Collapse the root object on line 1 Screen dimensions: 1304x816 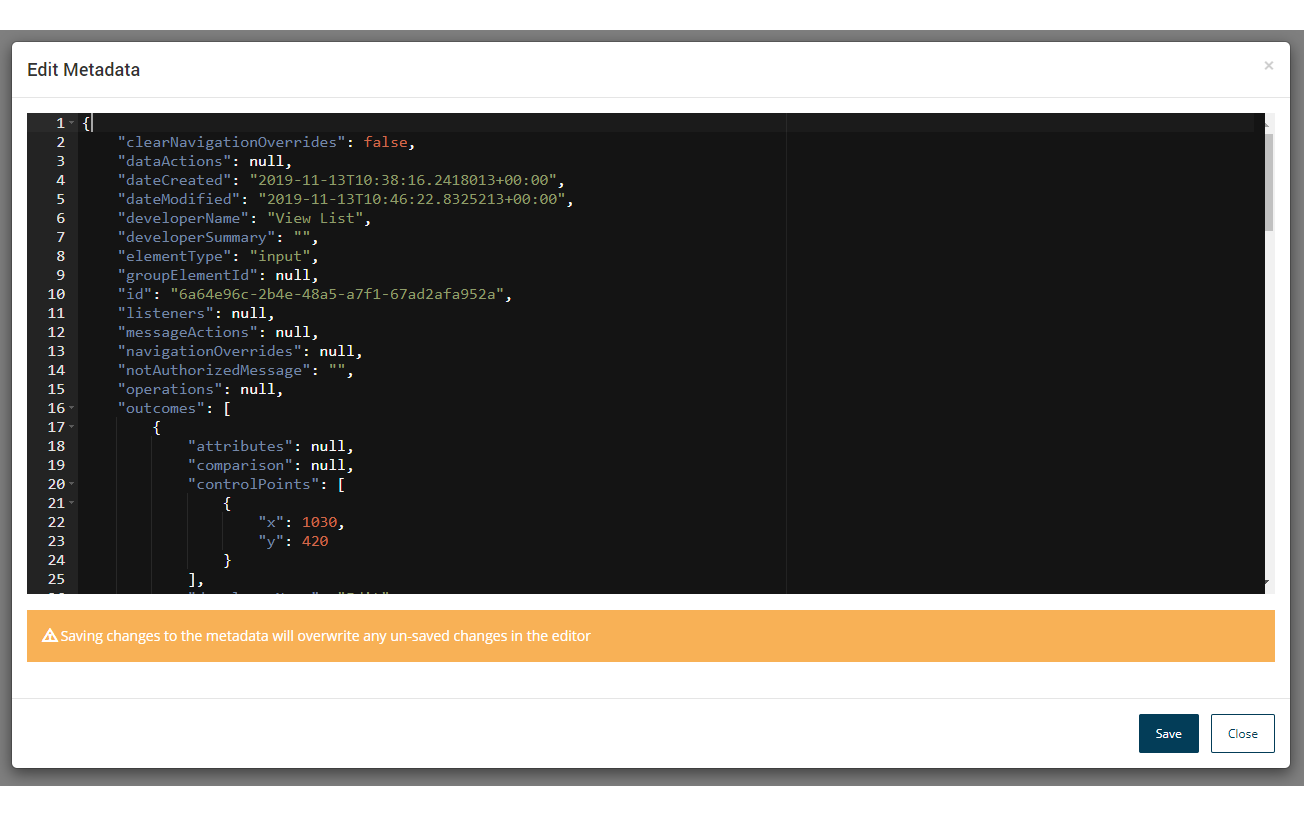[x=72, y=123]
